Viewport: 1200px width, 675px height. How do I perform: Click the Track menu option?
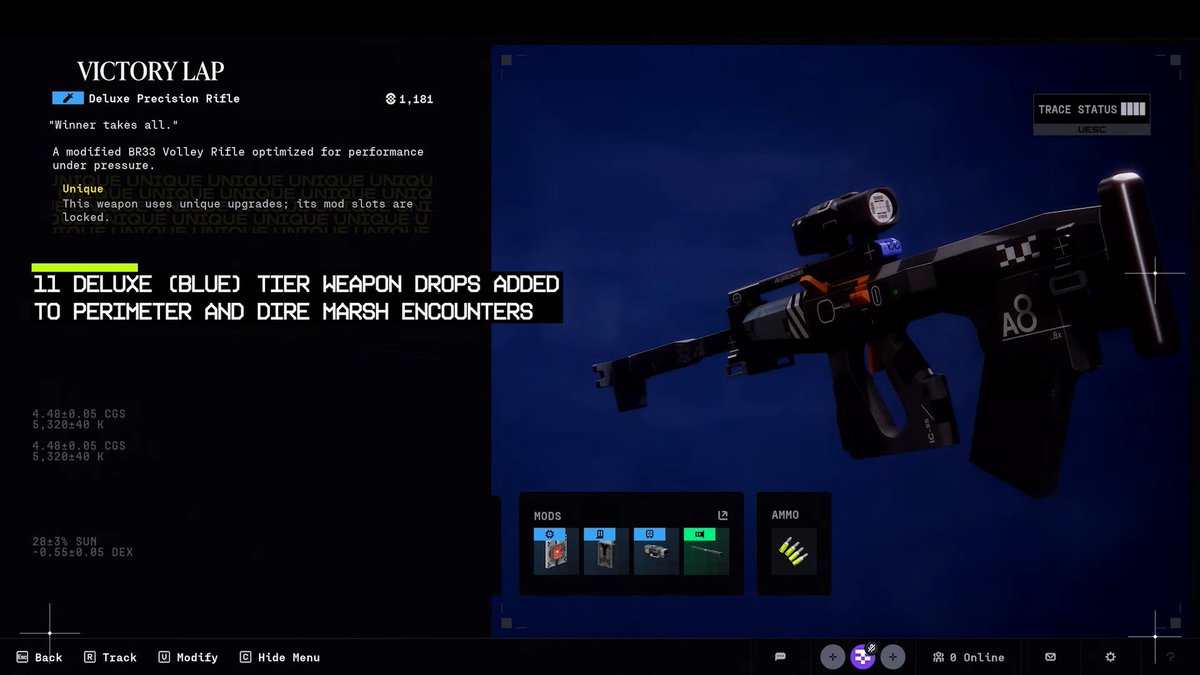tap(110, 657)
